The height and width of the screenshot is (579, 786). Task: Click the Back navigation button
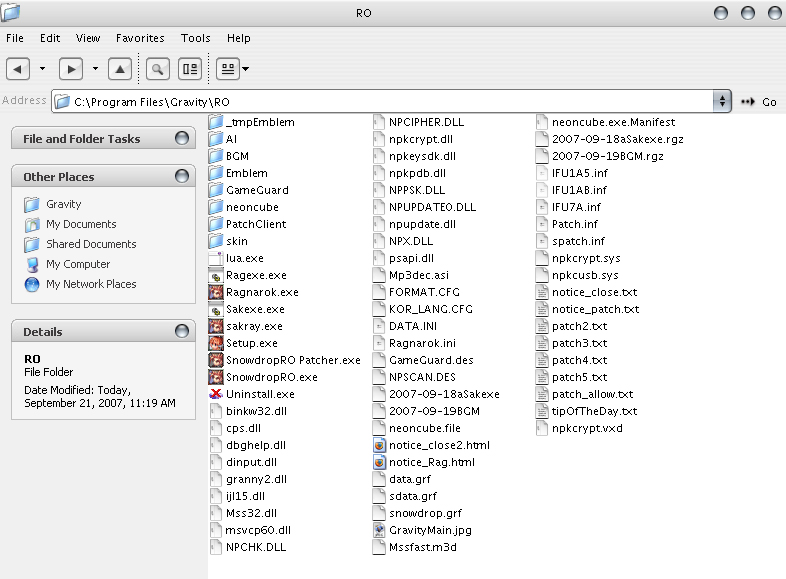[18, 69]
